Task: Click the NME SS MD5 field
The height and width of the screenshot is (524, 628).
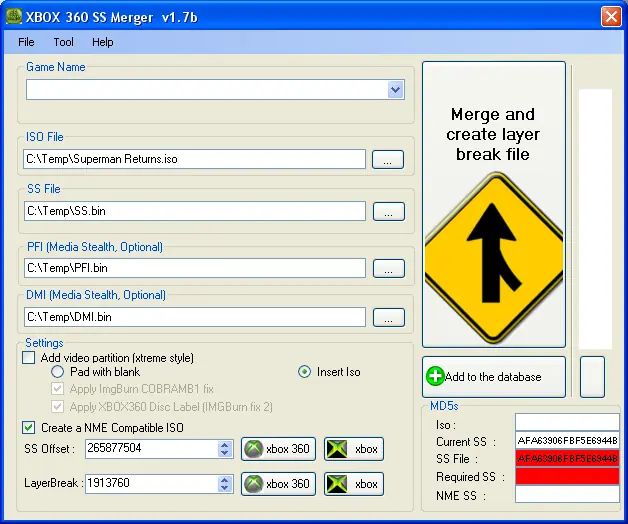Action: (567, 494)
